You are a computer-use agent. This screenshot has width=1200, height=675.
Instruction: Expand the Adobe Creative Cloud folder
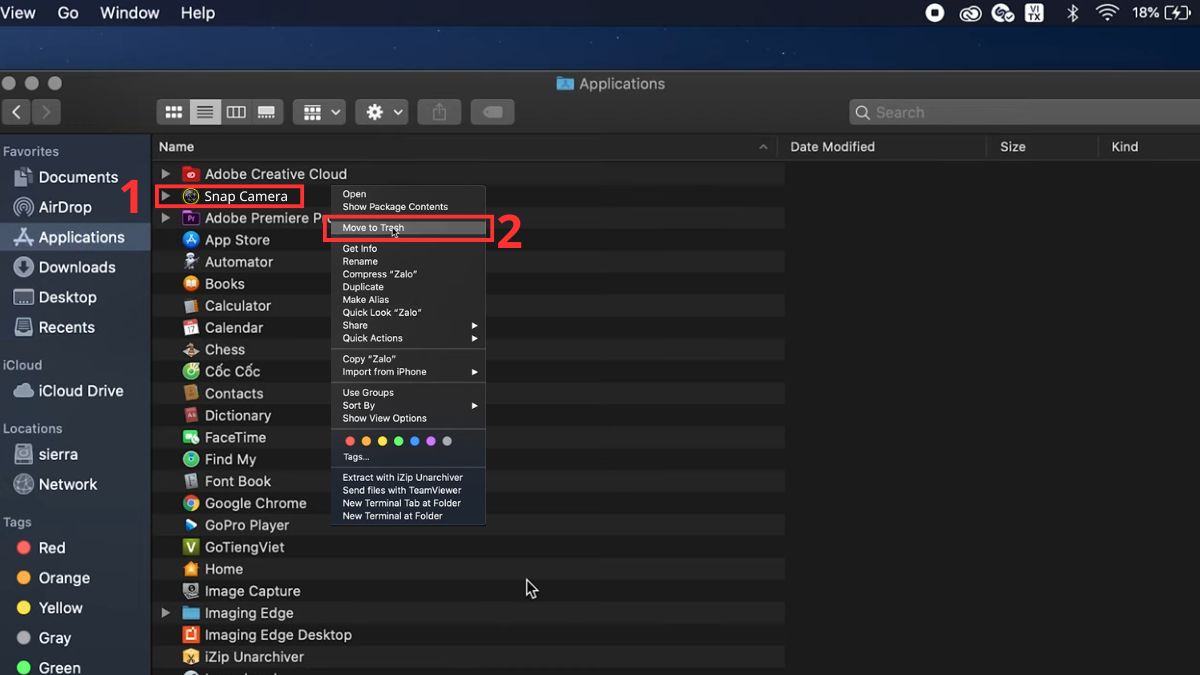[166, 174]
